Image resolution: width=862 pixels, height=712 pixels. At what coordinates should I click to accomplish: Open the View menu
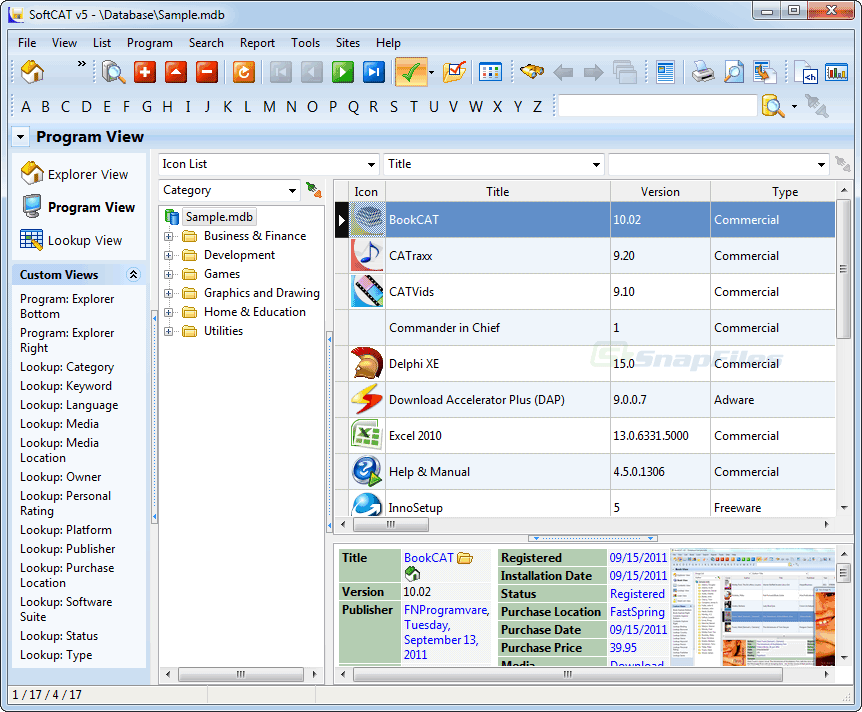(64, 43)
